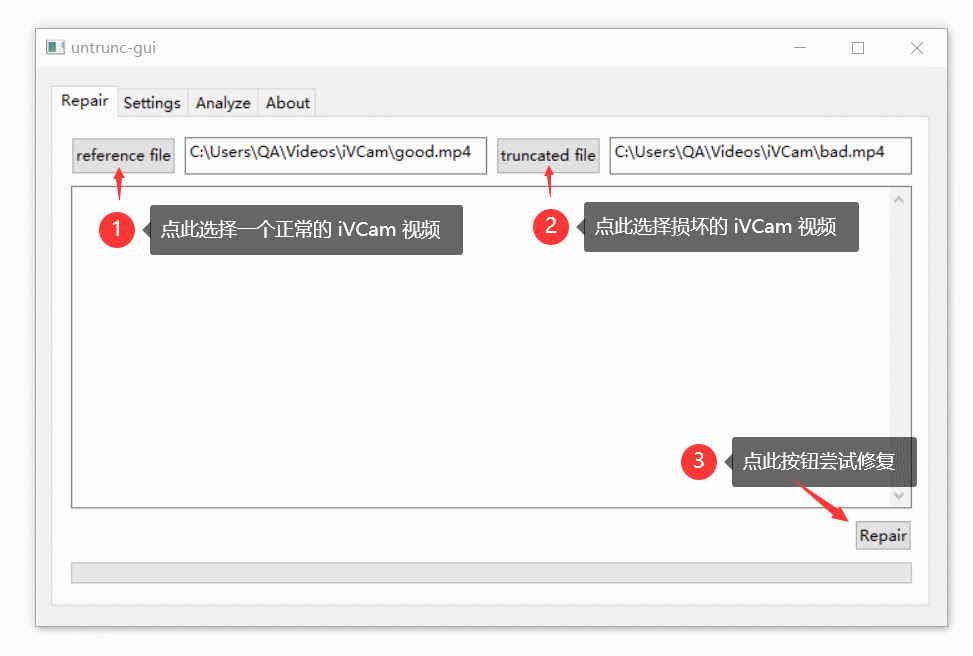Open the Settings tab
The height and width of the screenshot is (656, 973).
click(x=152, y=103)
